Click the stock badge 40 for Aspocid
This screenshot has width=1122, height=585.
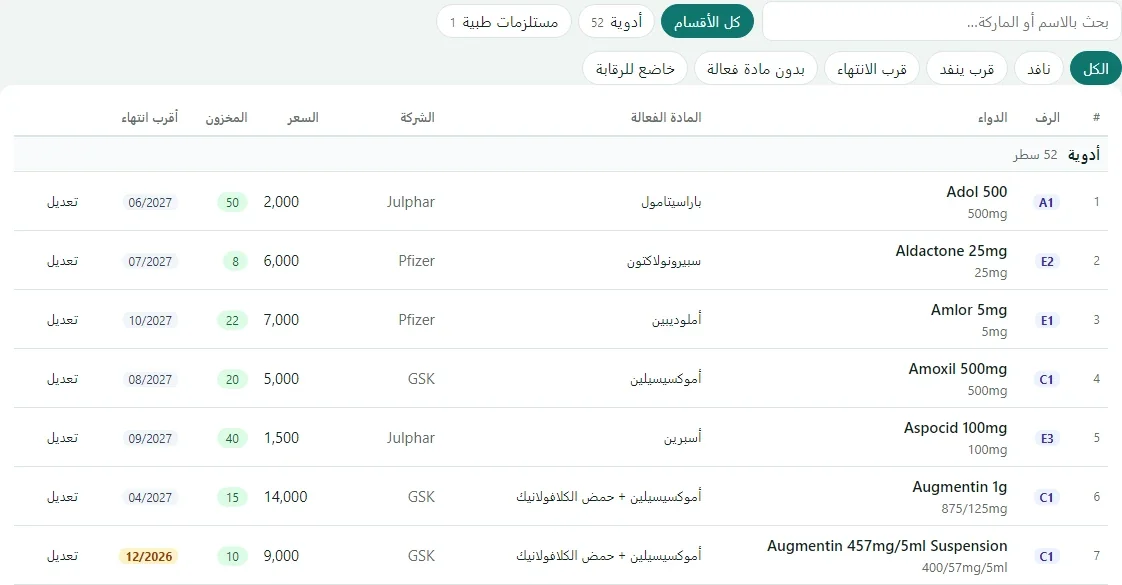(x=233, y=438)
